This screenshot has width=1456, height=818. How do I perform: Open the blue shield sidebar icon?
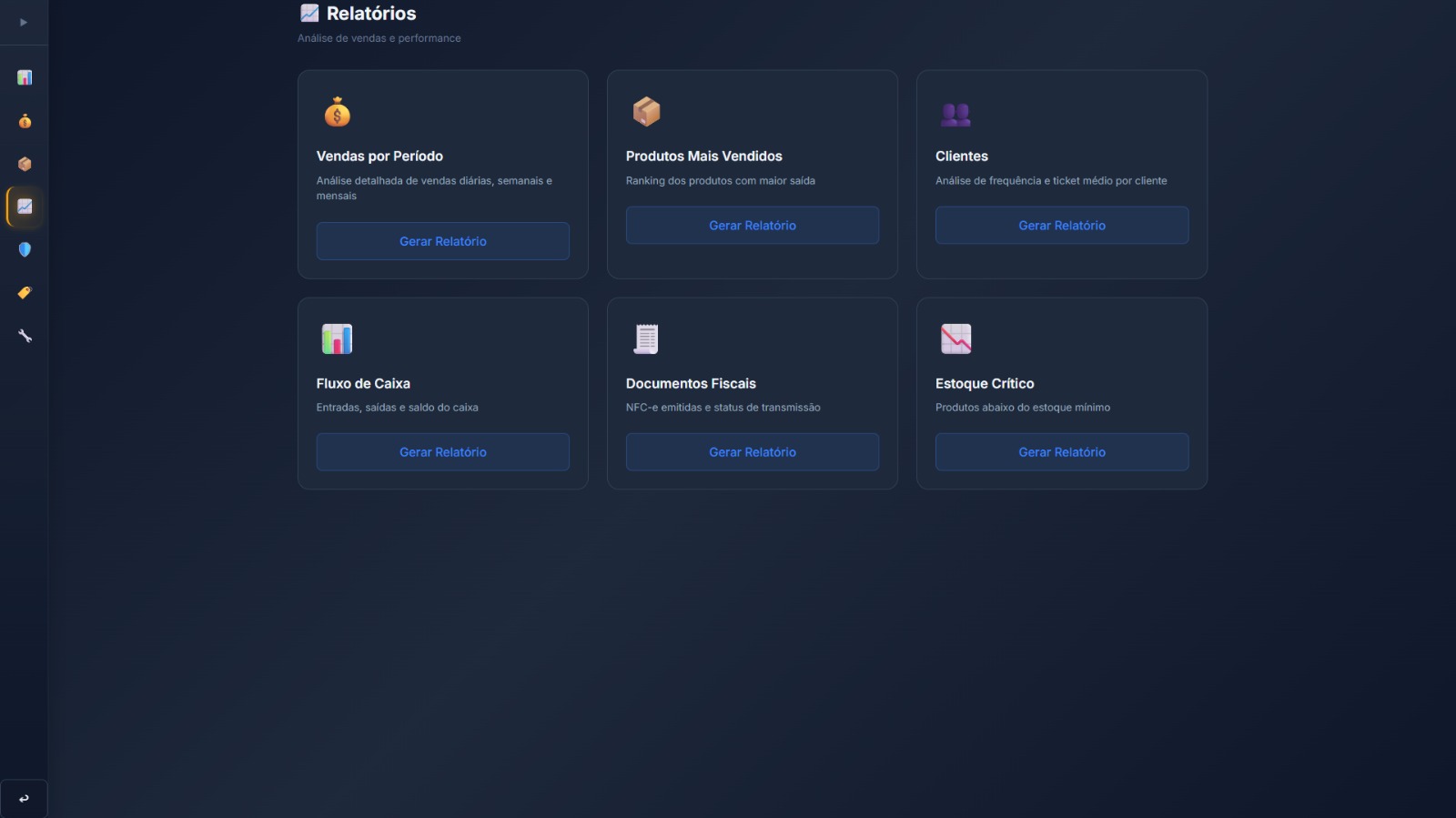coord(25,249)
